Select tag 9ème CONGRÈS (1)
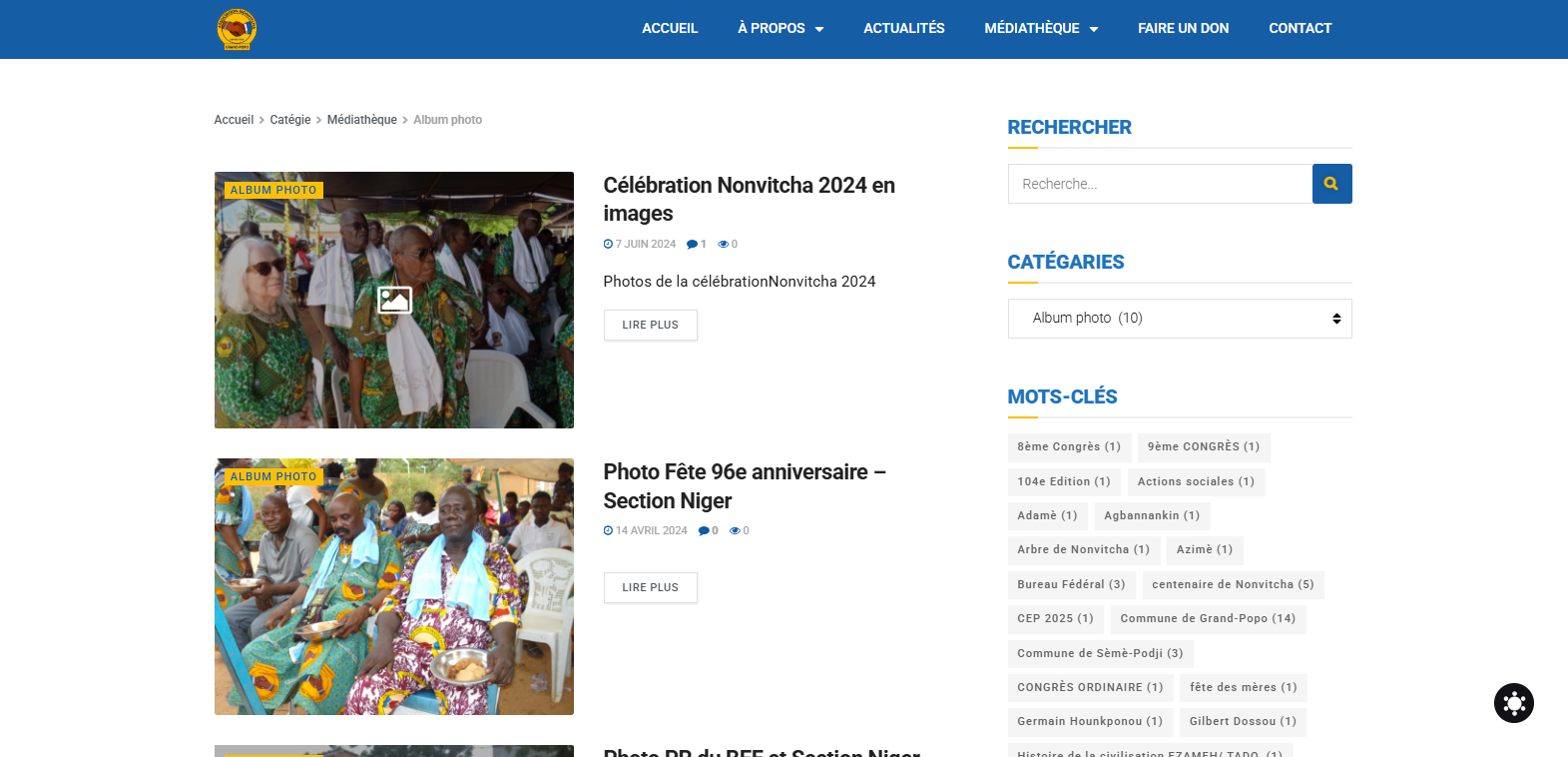The width and height of the screenshot is (1568, 757). [x=1204, y=447]
